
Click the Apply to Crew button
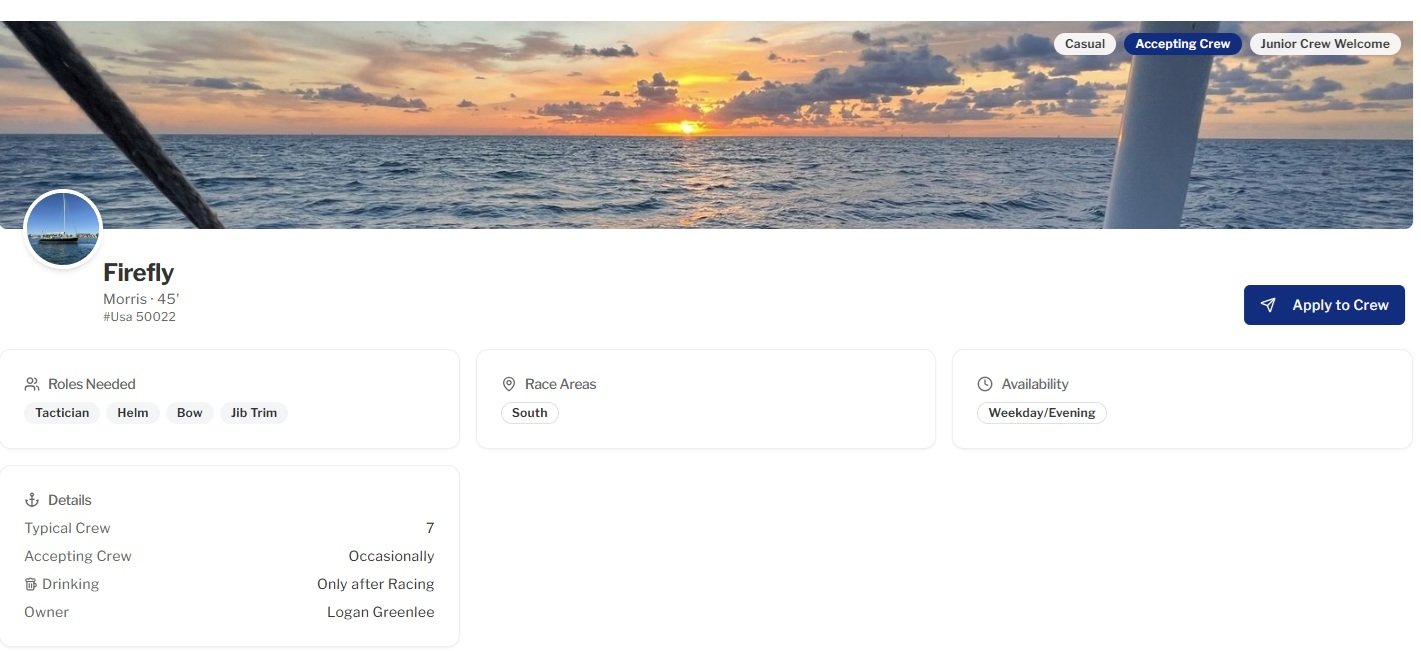[x=1324, y=305]
